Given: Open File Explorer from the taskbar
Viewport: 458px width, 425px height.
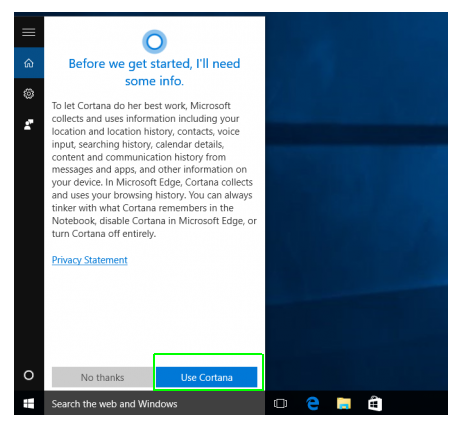Looking at the screenshot, I should (x=344, y=403).
